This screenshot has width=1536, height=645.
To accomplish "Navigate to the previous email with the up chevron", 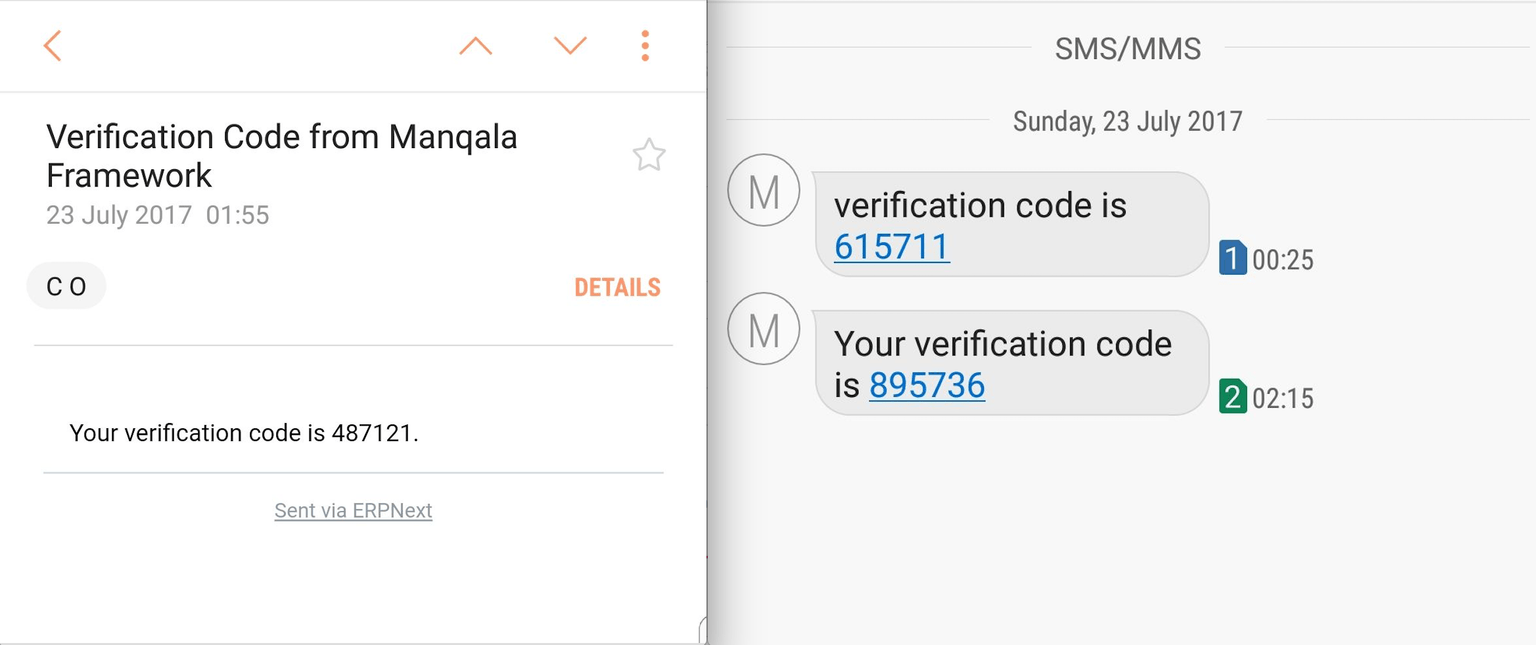I will [475, 45].
